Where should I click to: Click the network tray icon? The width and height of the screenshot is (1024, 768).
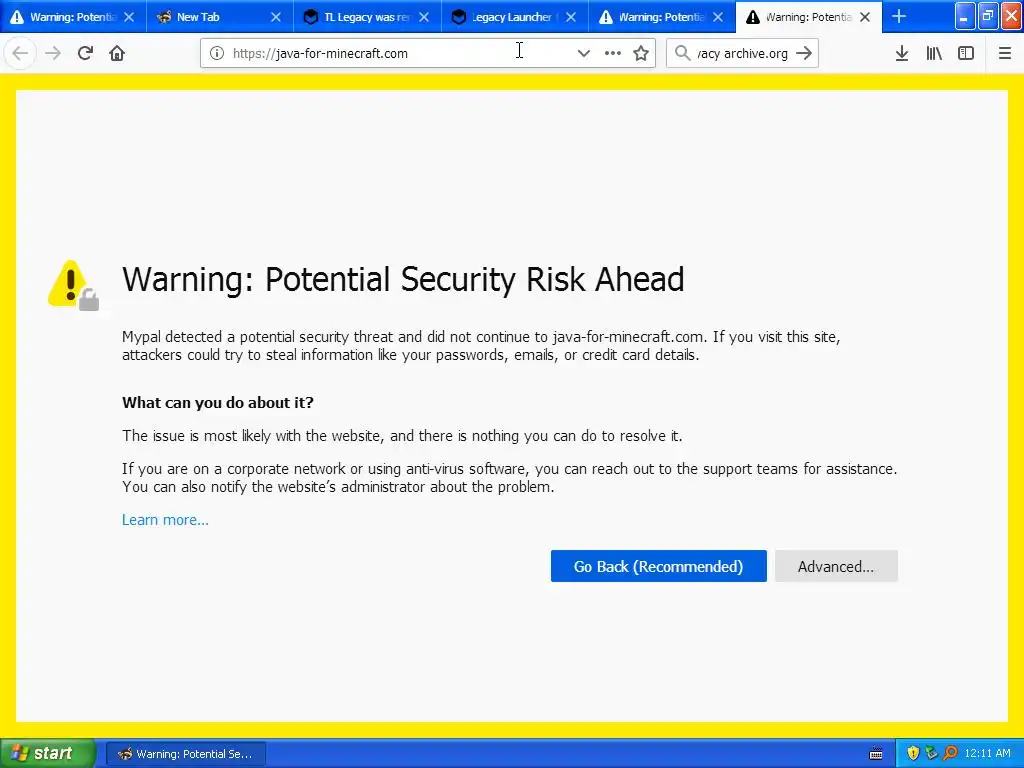pos(932,754)
